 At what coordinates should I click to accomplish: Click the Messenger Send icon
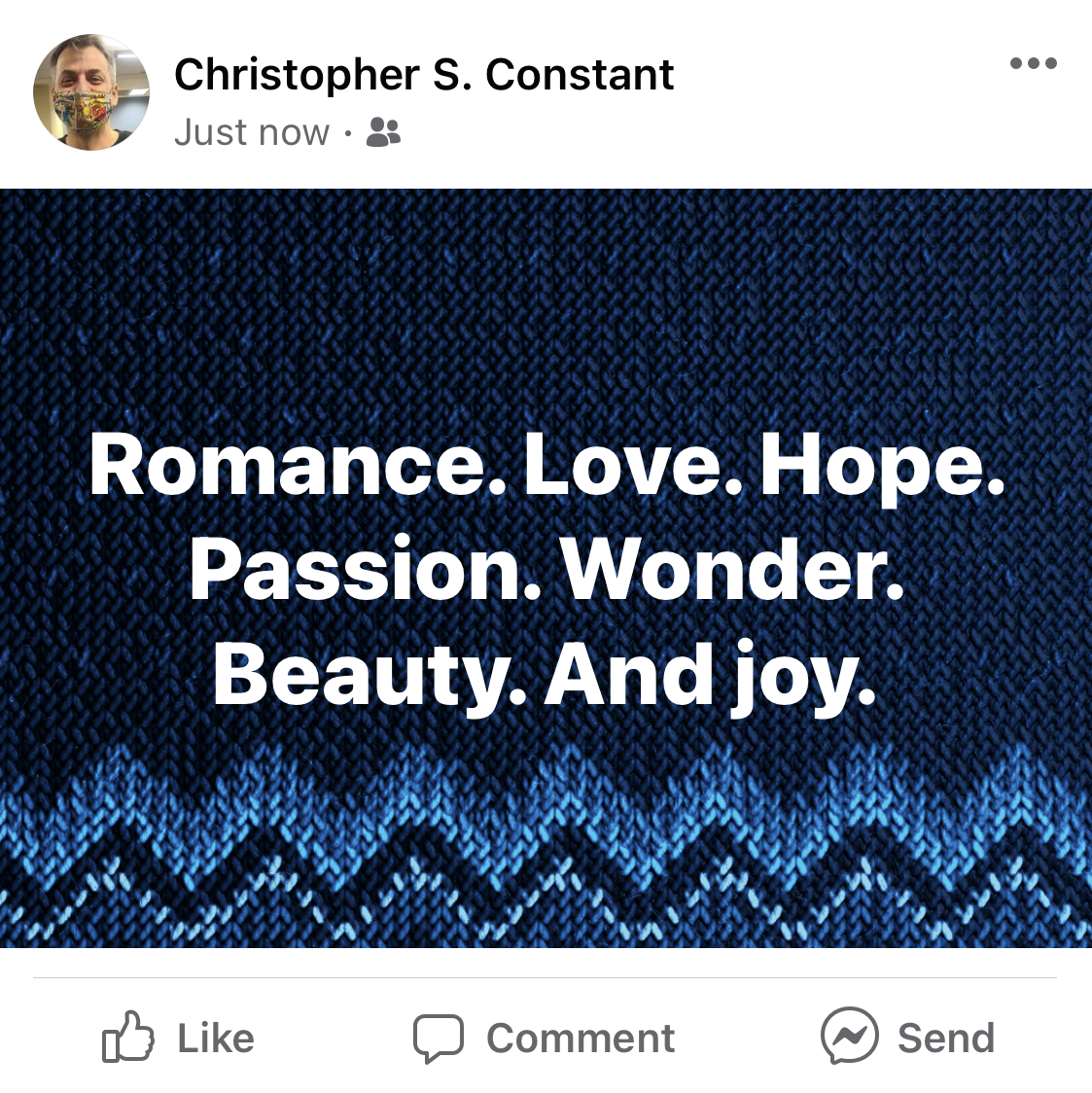(x=850, y=1037)
